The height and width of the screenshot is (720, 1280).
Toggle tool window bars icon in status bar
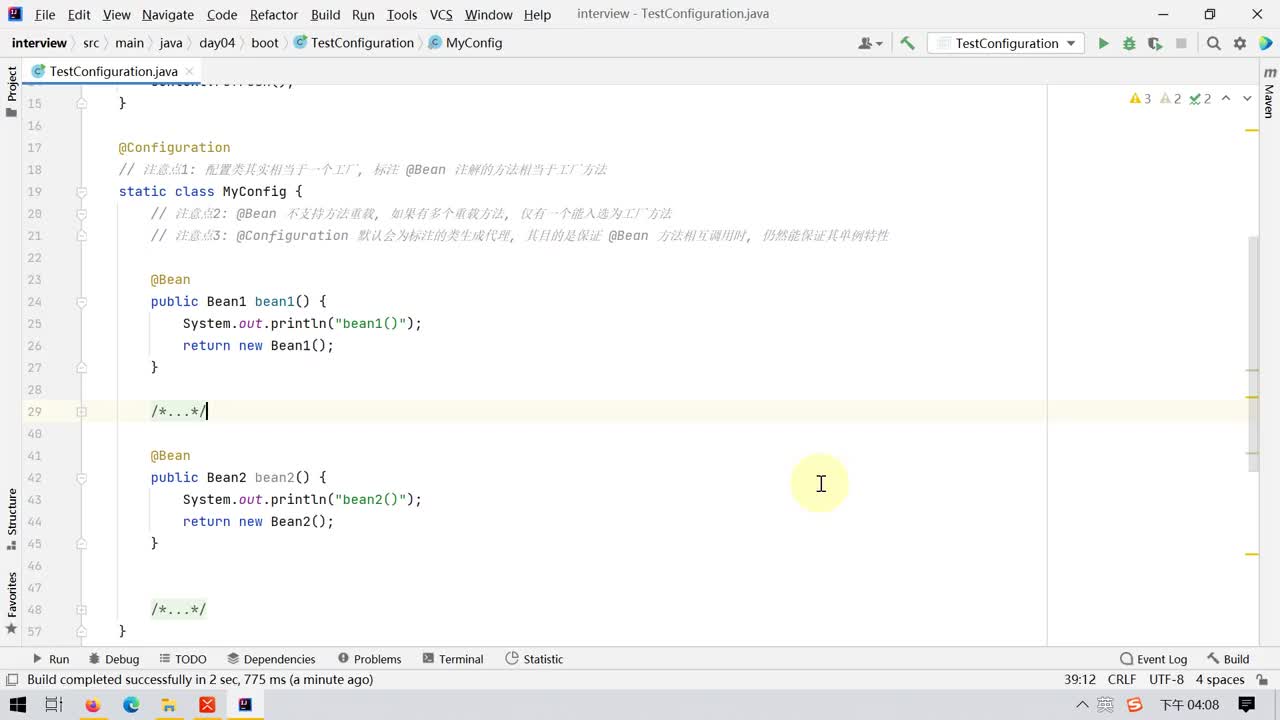[12, 680]
